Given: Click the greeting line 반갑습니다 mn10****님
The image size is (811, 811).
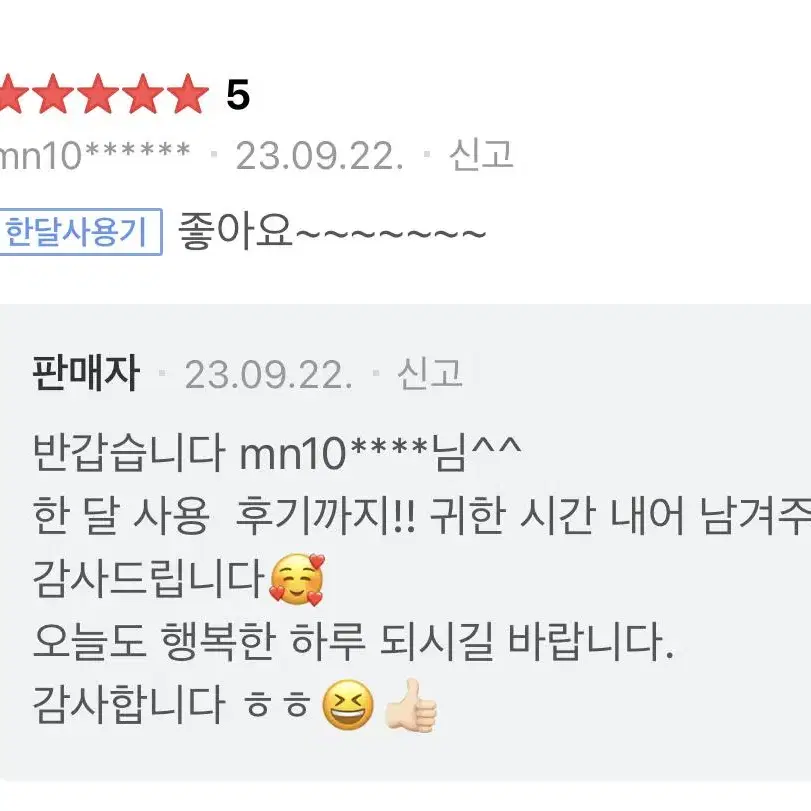Looking at the screenshot, I should [277, 453].
